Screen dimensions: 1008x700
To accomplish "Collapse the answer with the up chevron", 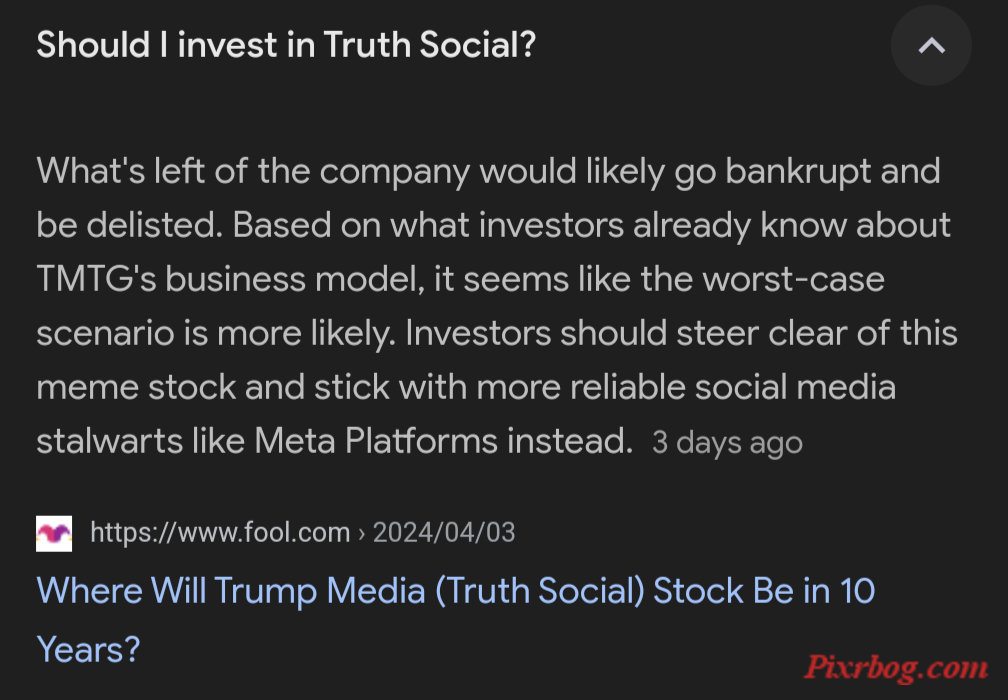I will [931, 45].
